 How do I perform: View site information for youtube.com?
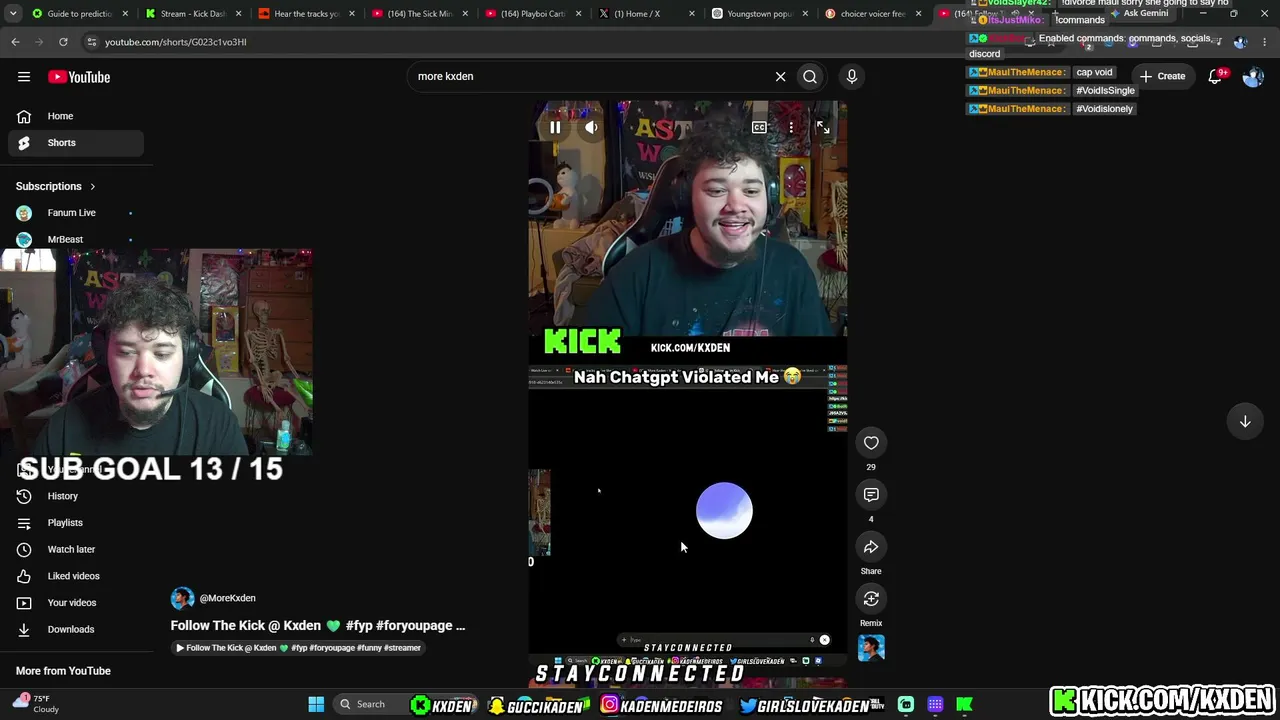point(91,42)
